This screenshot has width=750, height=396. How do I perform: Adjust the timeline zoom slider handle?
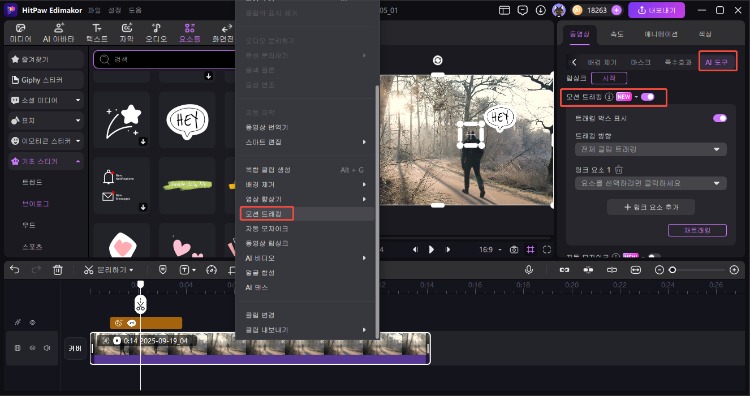point(673,270)
